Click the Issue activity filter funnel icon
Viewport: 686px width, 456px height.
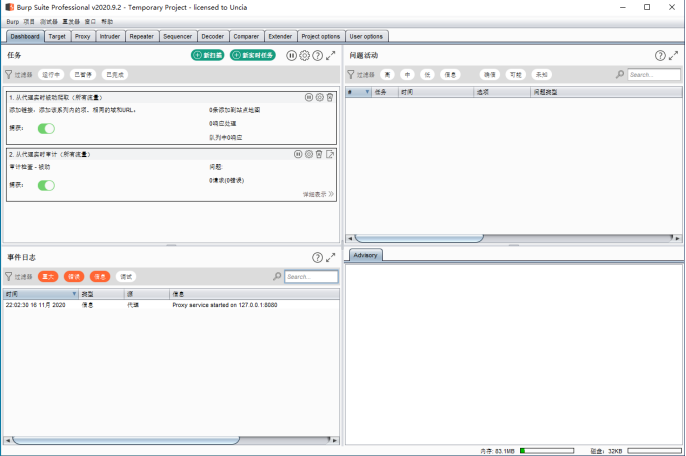point(351,74)
